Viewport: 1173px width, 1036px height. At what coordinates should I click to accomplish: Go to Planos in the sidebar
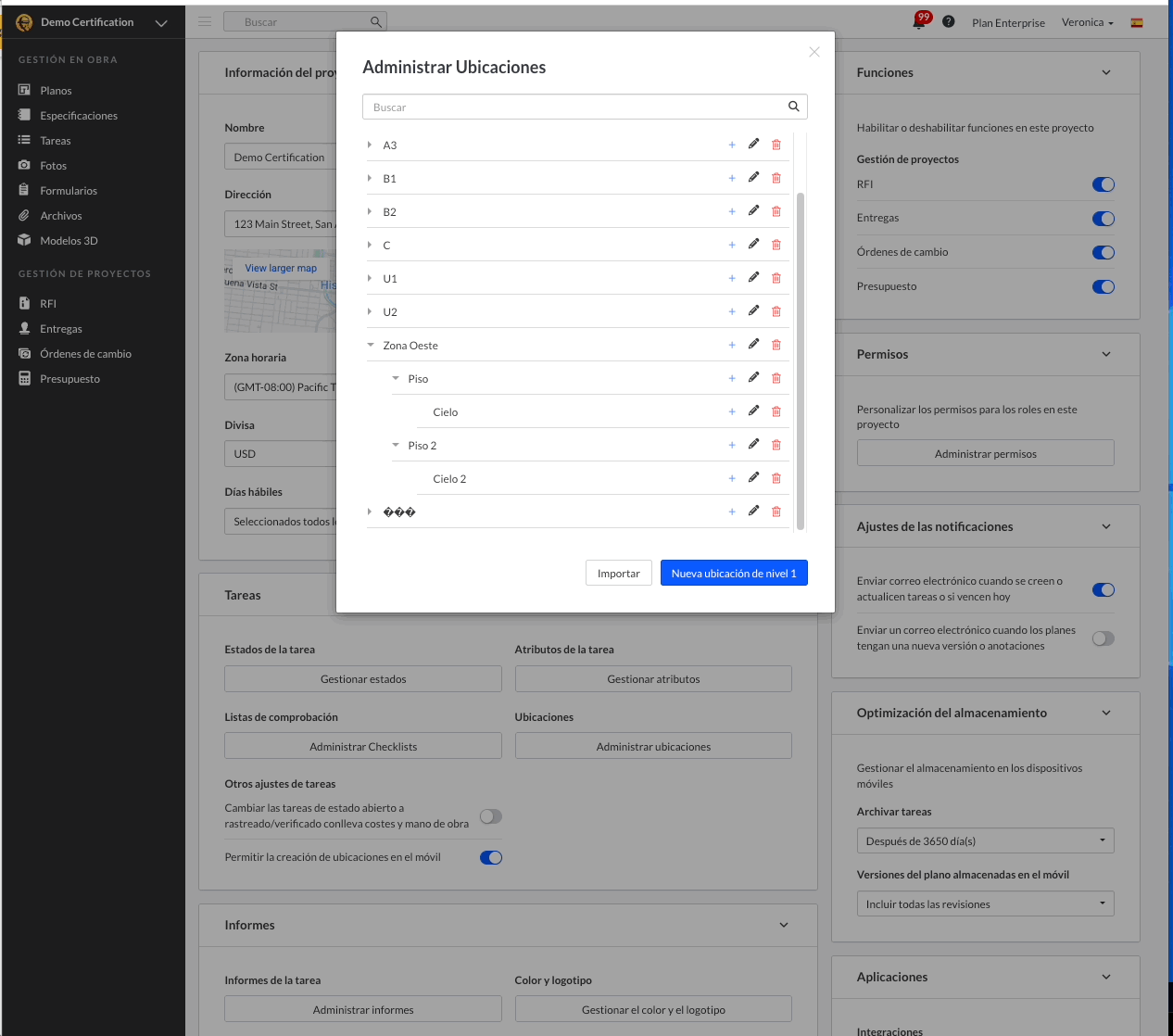(56, 90)
